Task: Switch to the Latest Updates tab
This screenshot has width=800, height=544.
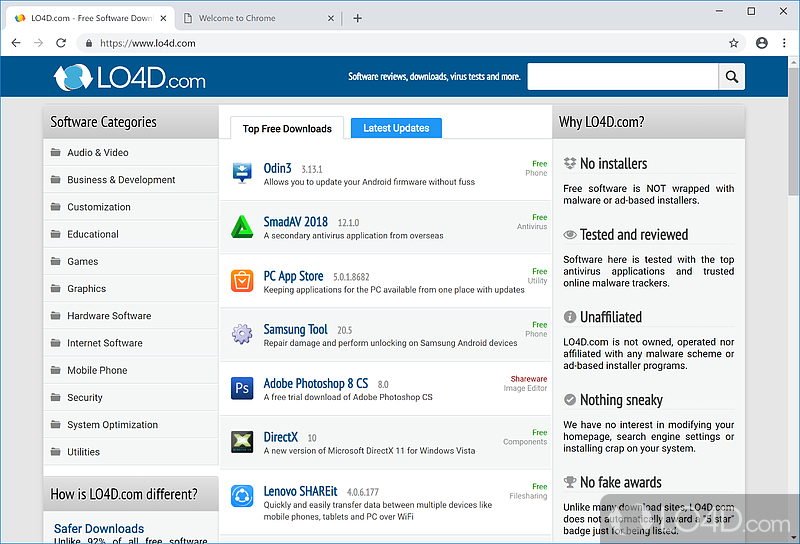Action: [x=396, y=128]
